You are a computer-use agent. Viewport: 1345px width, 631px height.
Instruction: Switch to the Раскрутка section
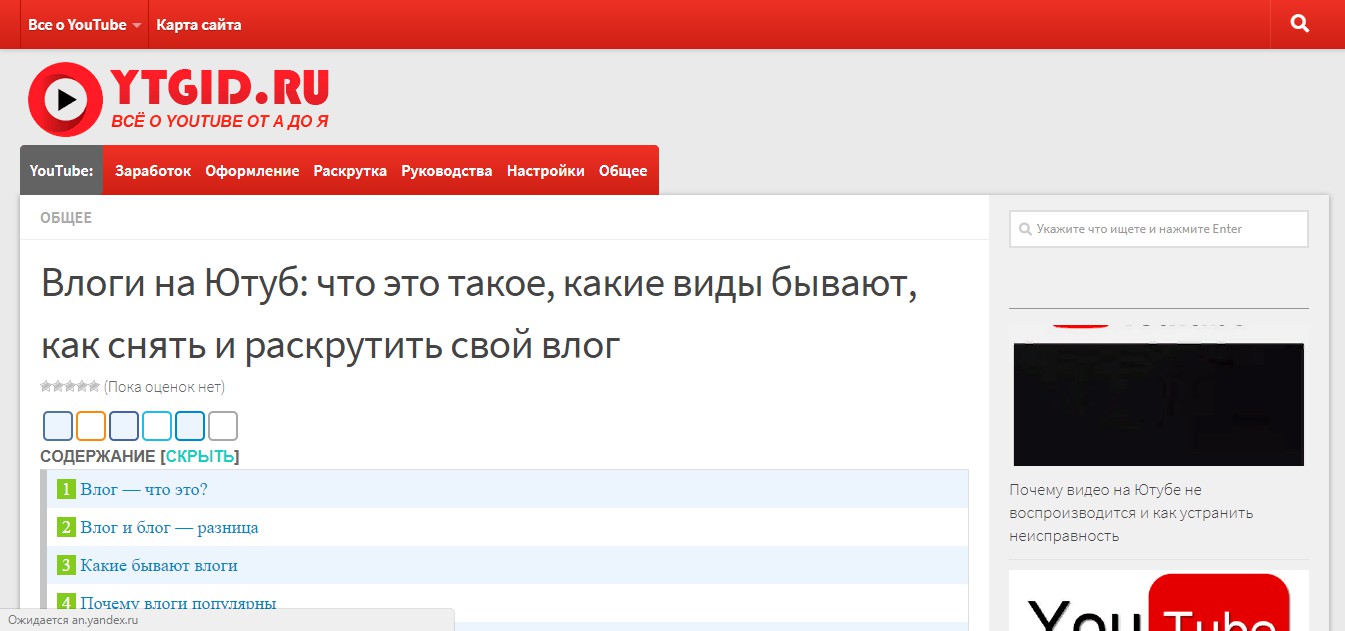coord(350,171)
